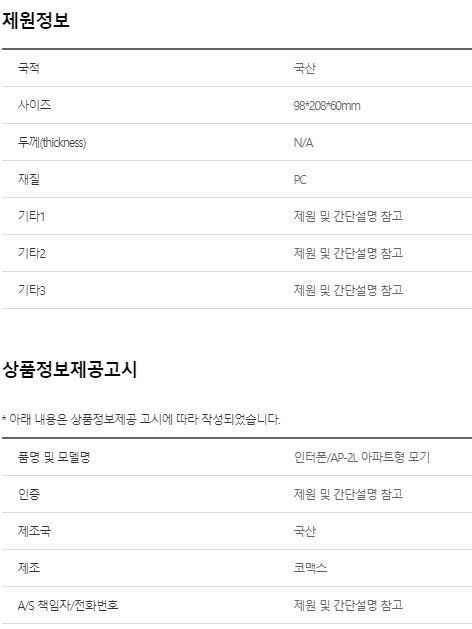Select the 기타3 row label

[32, 290]
